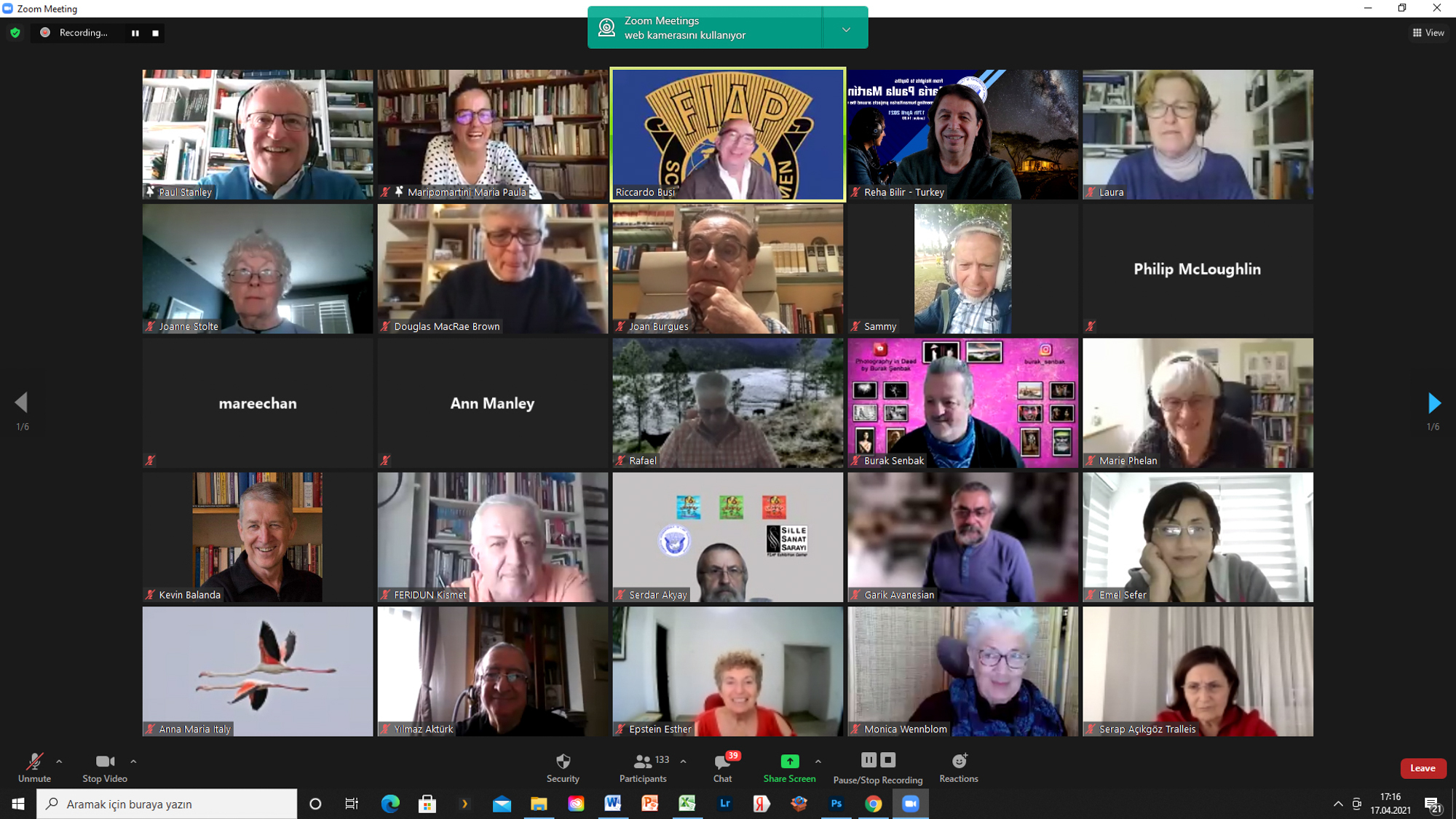1456x819 pixels.
Task: Stop the recording from top bar
Action: point(155,33)
